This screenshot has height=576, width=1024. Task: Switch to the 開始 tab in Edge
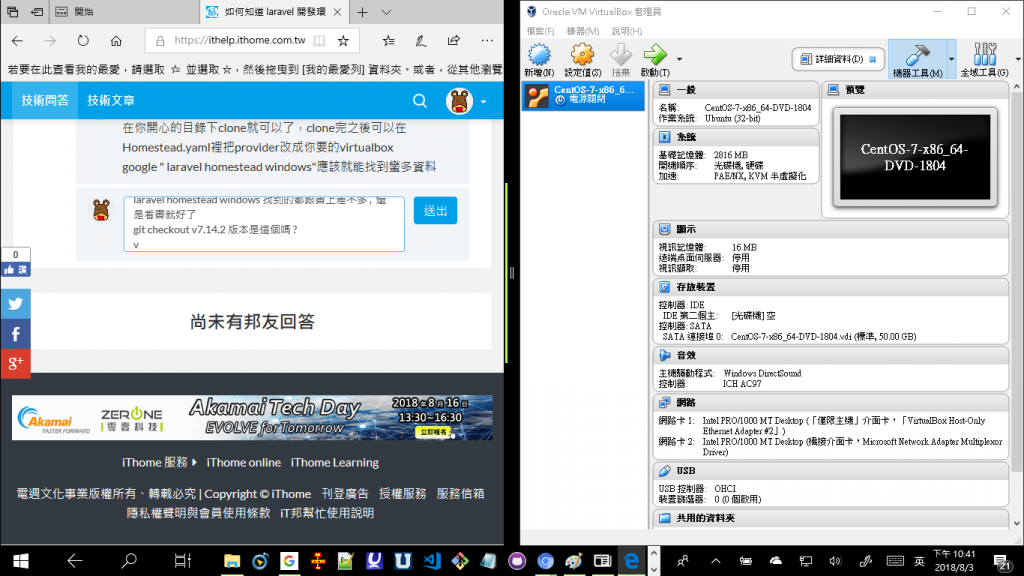pos(124,12)
